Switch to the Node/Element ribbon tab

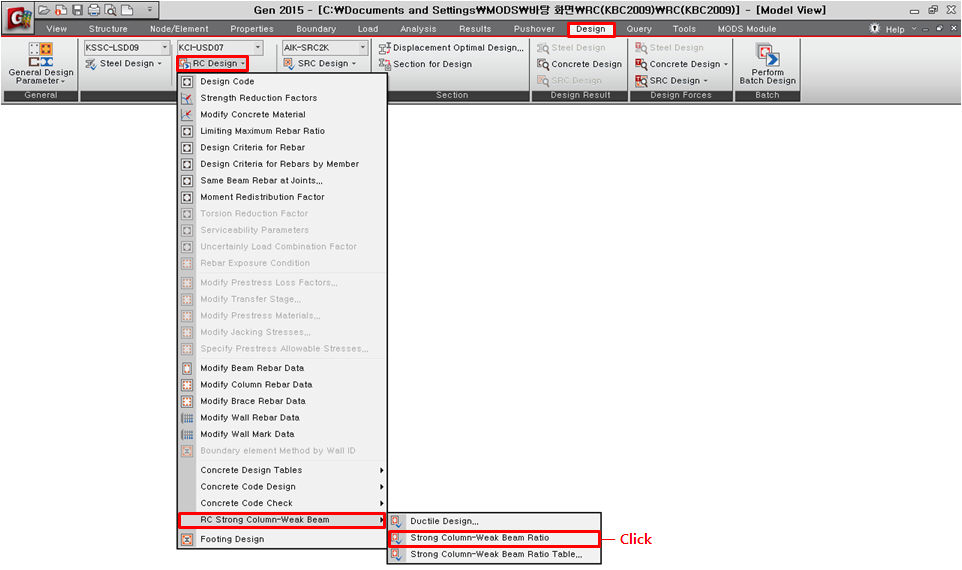[x=179, y=29]
